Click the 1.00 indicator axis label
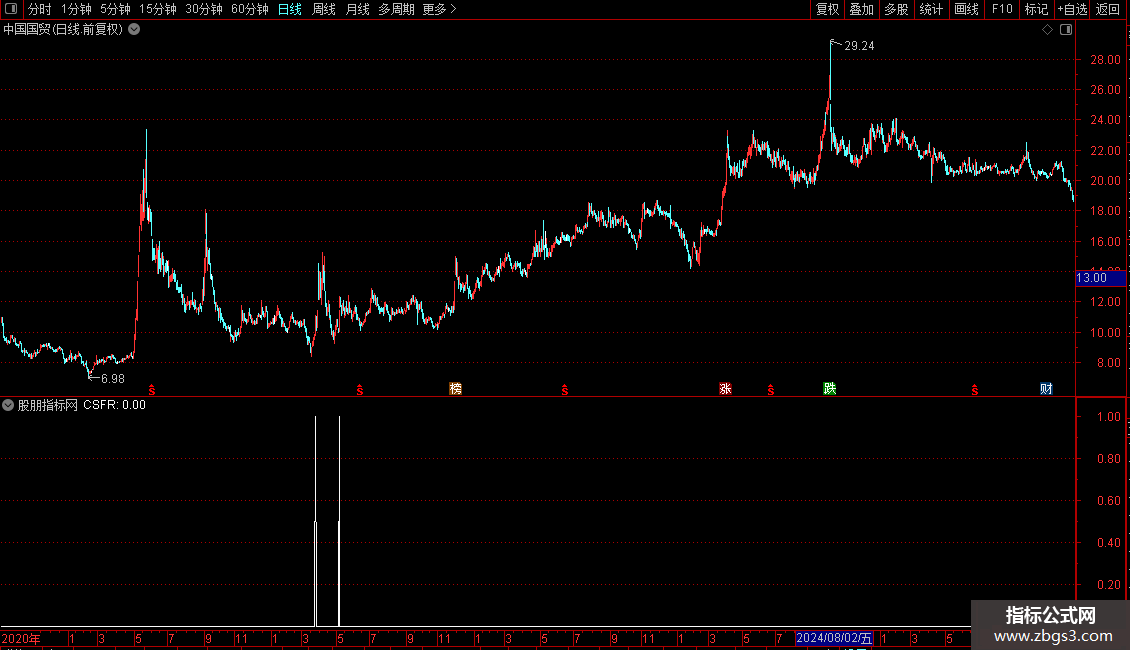The image size is (1130, 650). click(x=1108, y=417)
